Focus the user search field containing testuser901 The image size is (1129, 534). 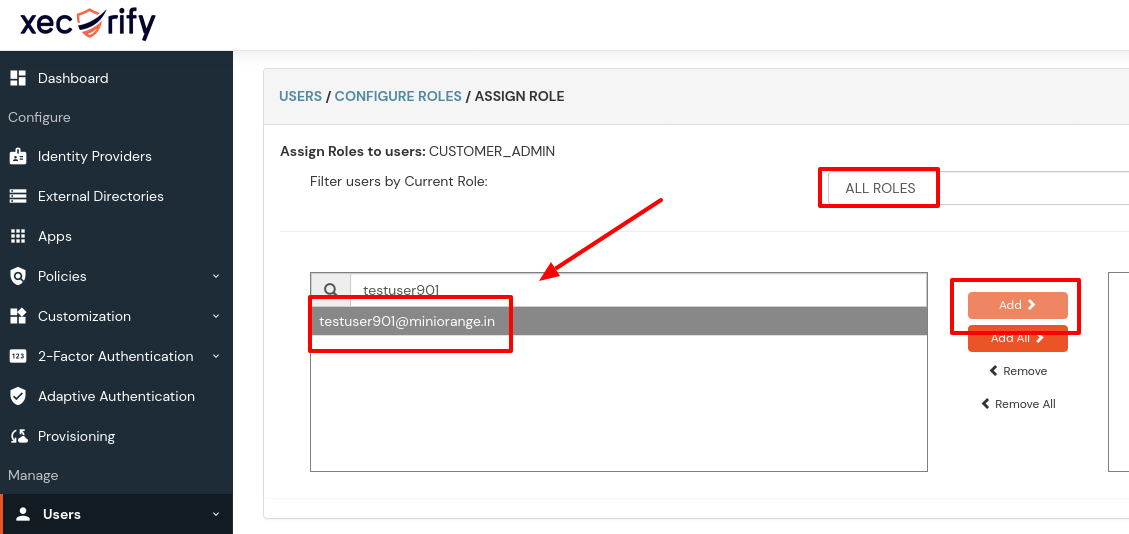click(x=640, y=290)
